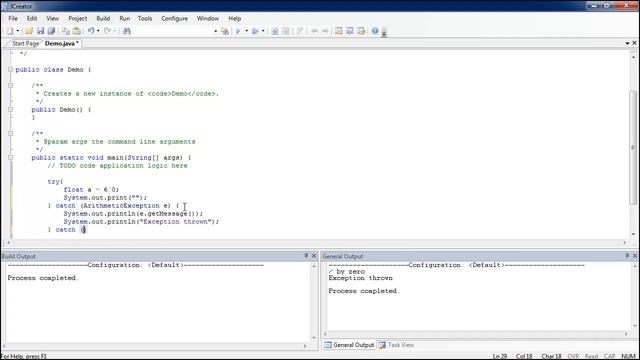The width and height of the screenshot is (640, 360).
Task: Collapse the '@param args' comment fold
Action: coord(11,133)
